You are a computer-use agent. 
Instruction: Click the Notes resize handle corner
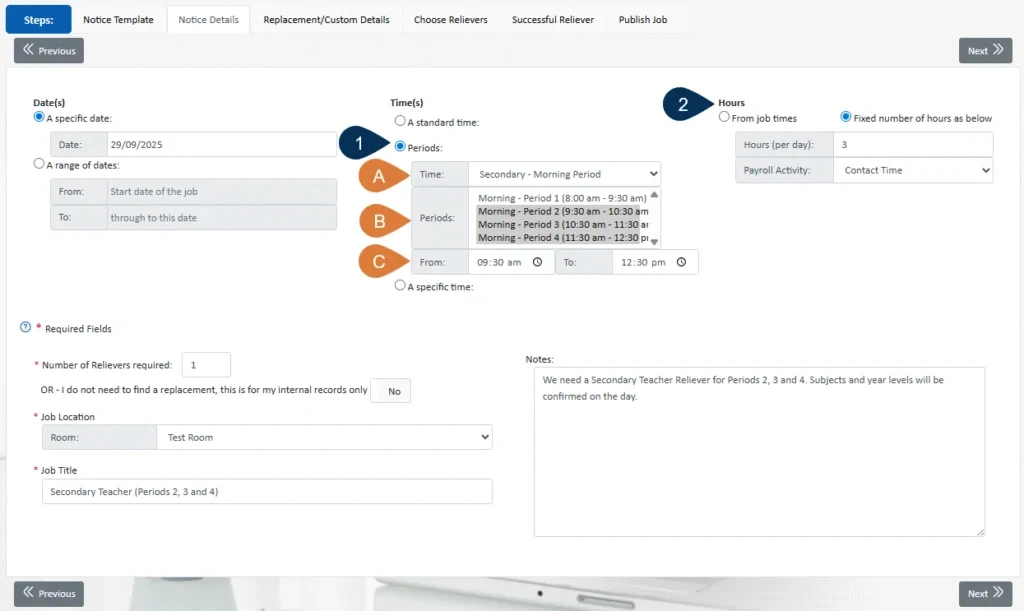click(980, 532)
